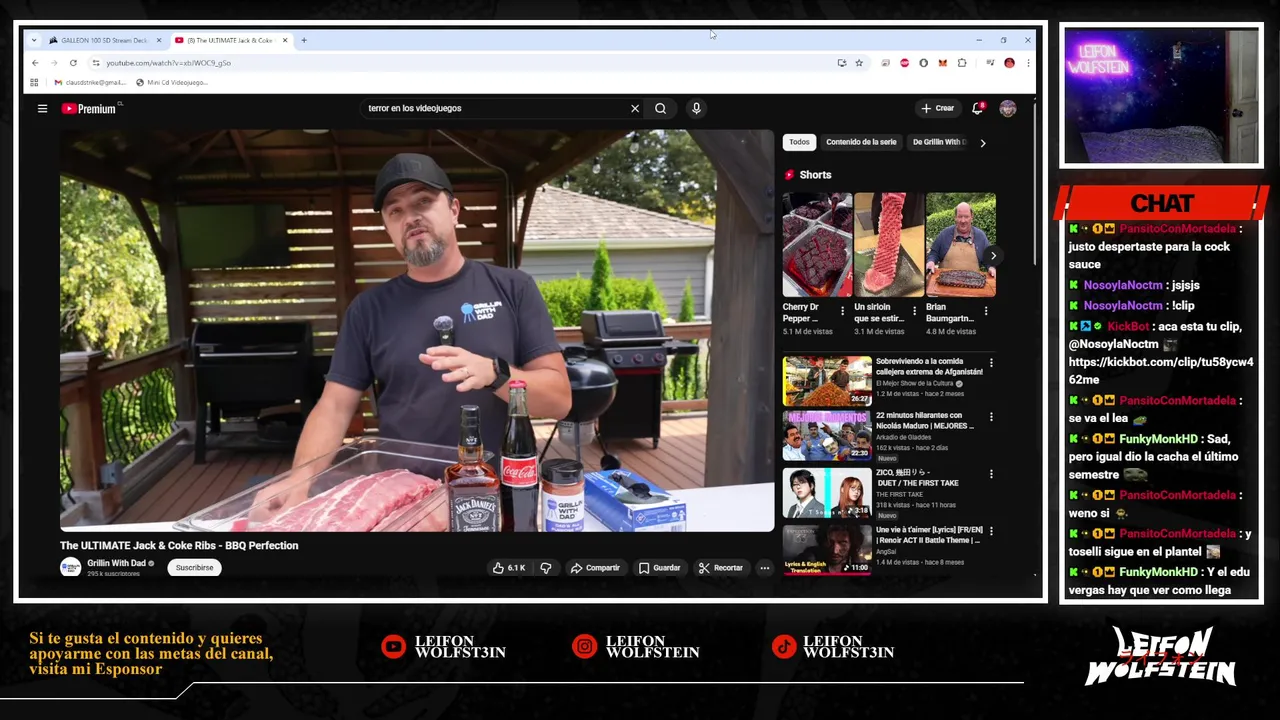Open options for Cherry Dr Pepper short
This screenshot has width=1280, height=720.
tap(842, 311)
